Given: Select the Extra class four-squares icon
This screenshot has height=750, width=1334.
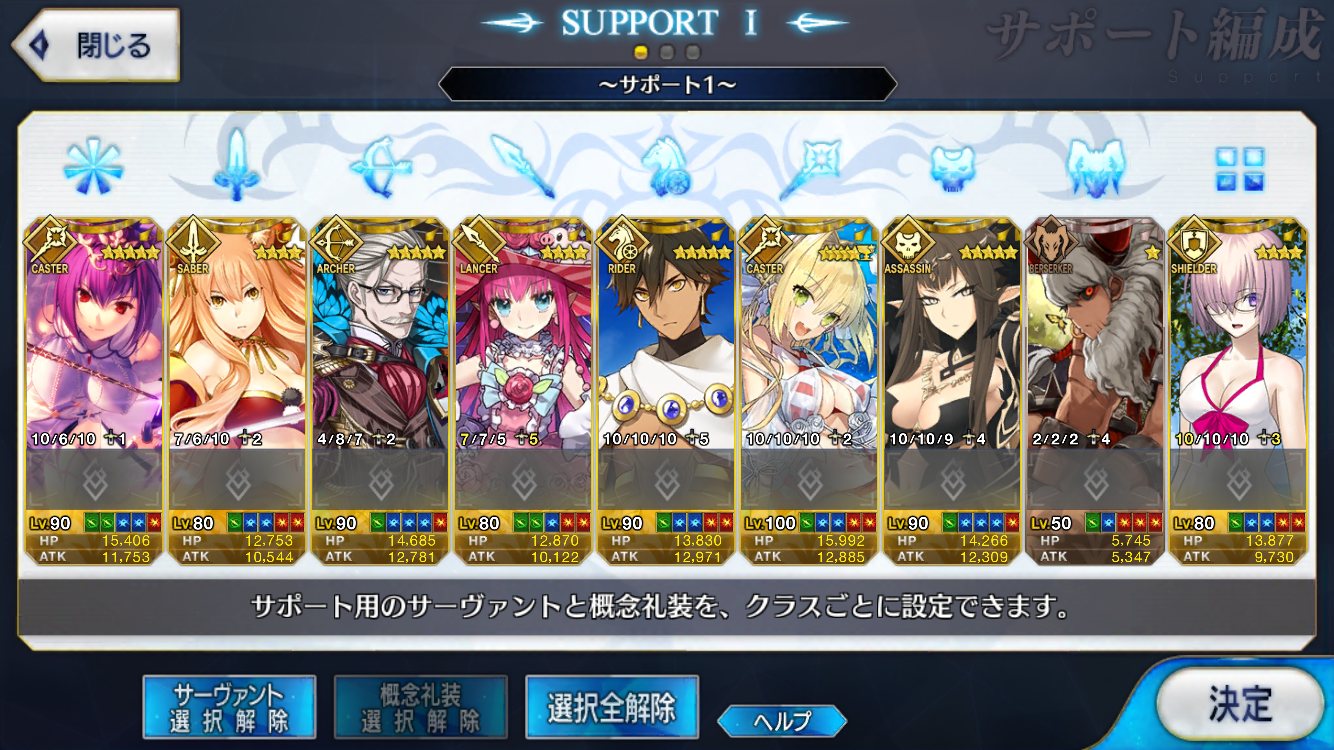Looking at the screenshot, I should [x=1240, y=168].
